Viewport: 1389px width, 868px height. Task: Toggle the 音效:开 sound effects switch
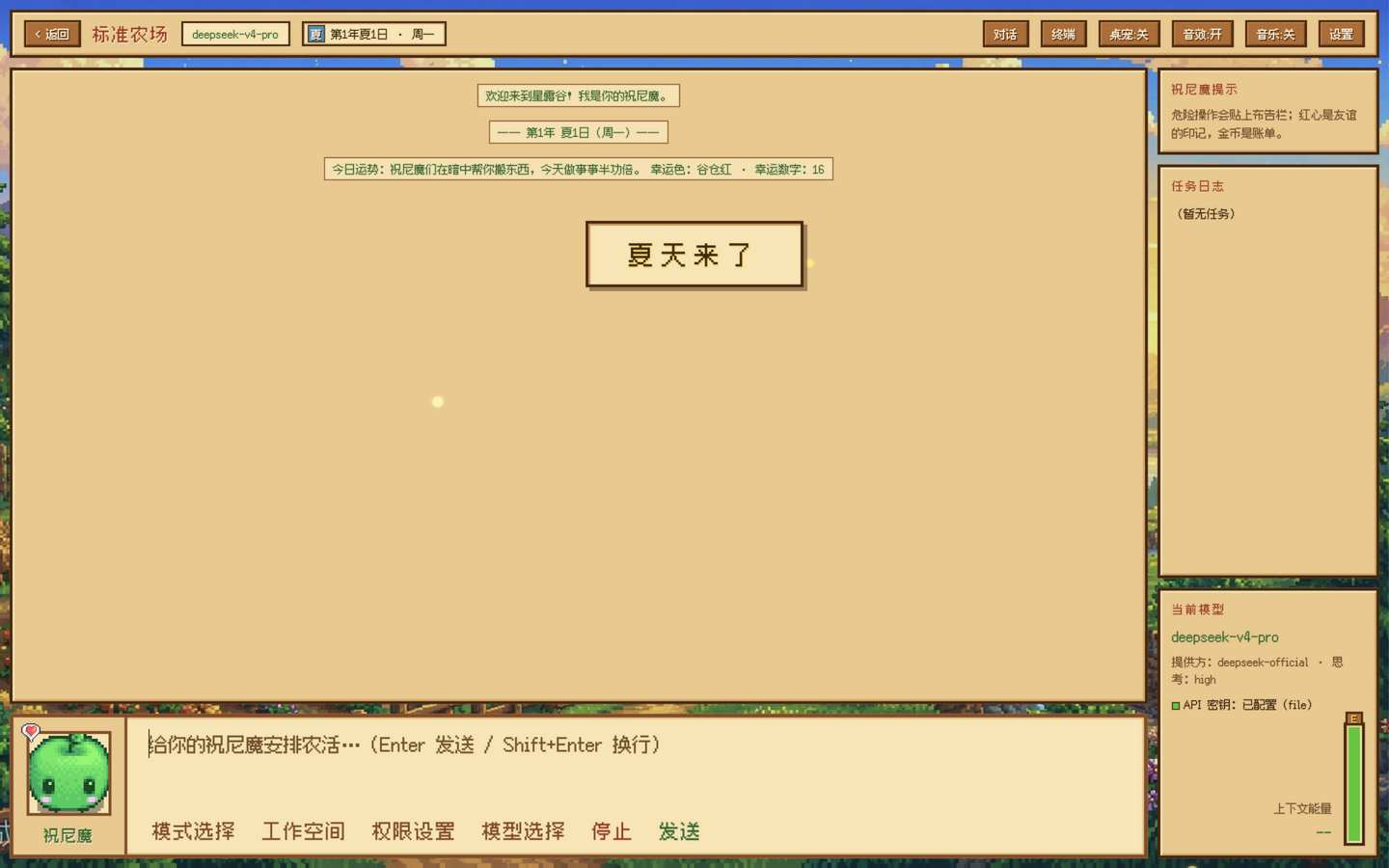(x=1202, y=34)
